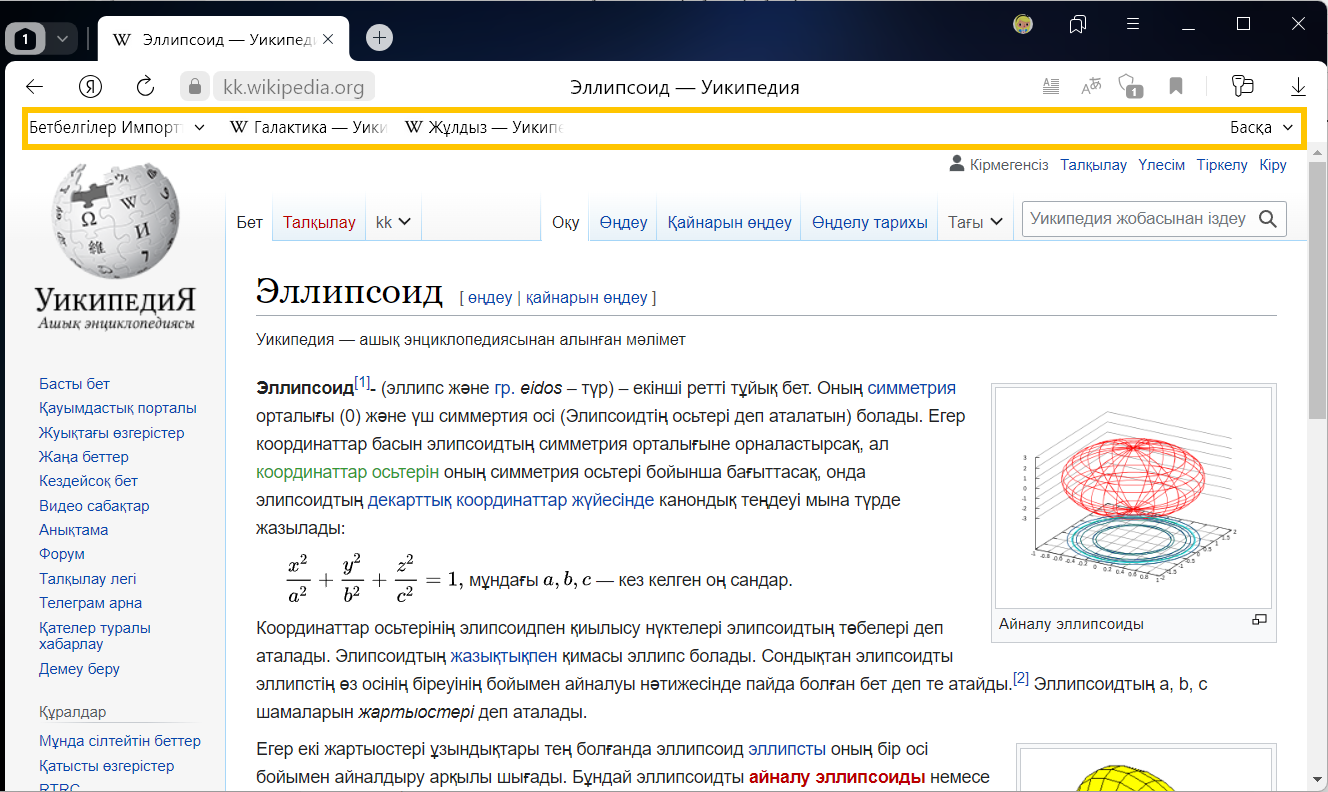The image size is (1328, 792).
Task: Click the page translate icon
Action: [1091, 86]
